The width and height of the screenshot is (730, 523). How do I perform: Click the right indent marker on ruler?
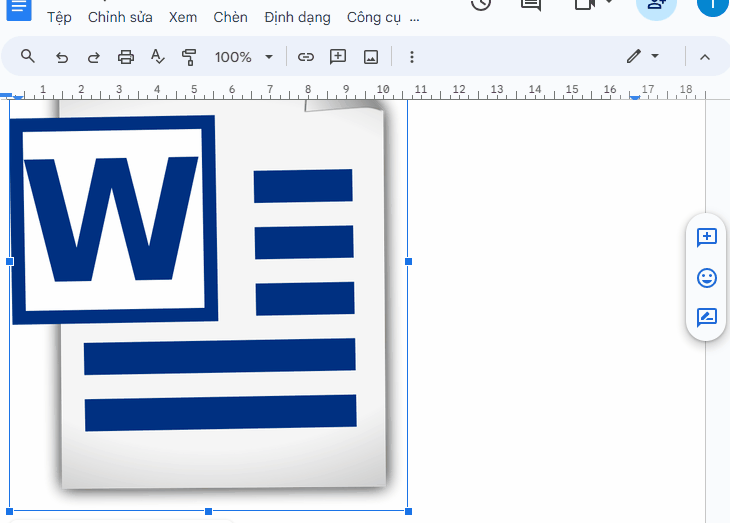click(635, 97)
